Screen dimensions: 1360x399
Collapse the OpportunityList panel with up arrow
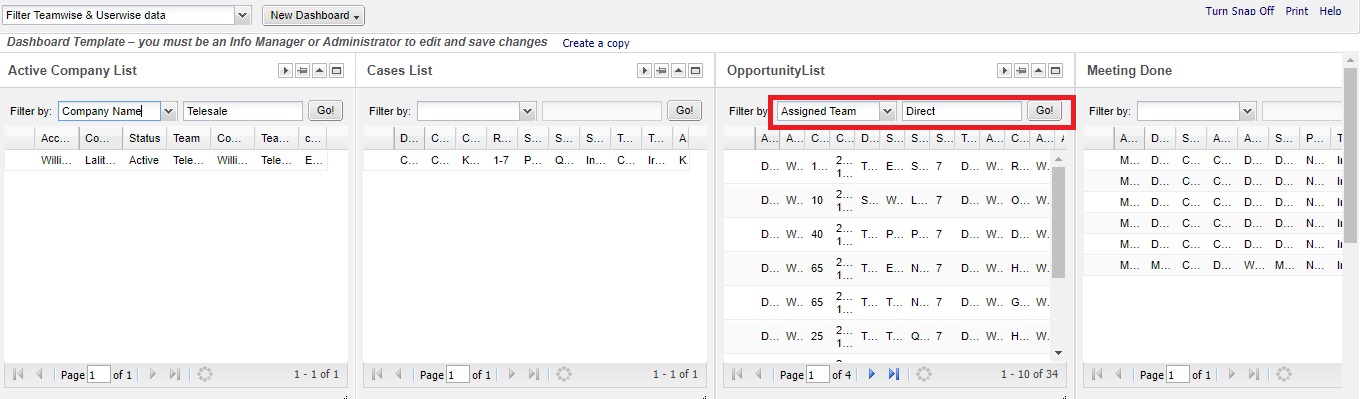[x=1039, y=71]
